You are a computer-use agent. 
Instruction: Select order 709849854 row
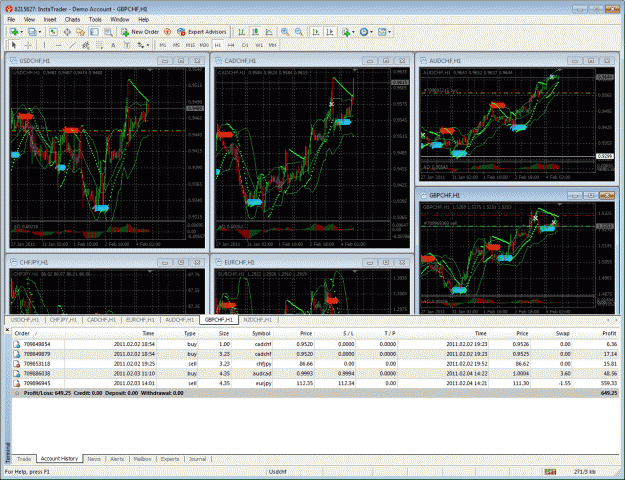[x=315, y=344]
